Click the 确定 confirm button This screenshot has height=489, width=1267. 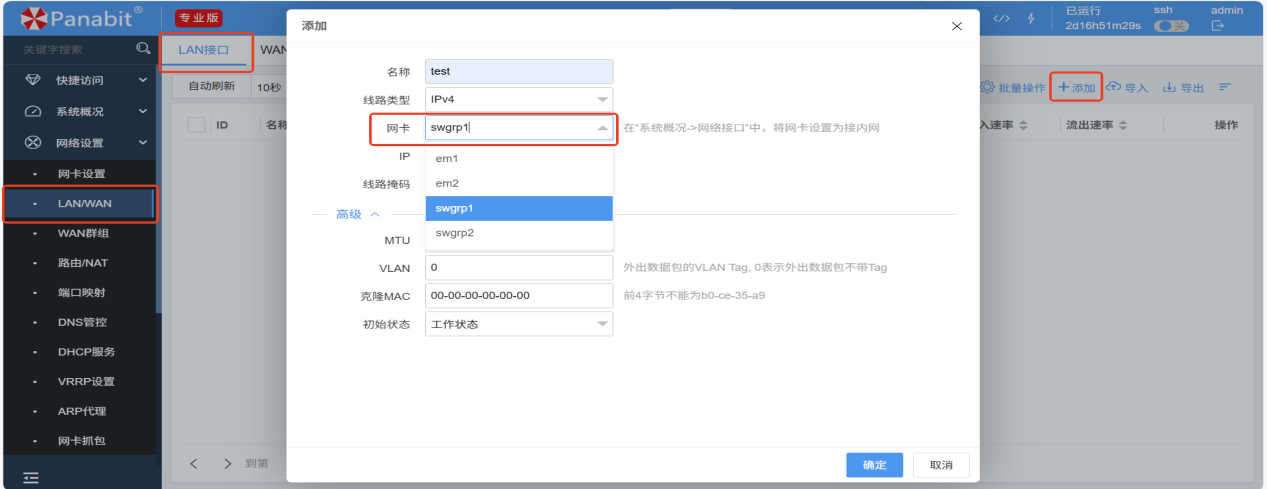pyautogui.click(x=874, y=465)
